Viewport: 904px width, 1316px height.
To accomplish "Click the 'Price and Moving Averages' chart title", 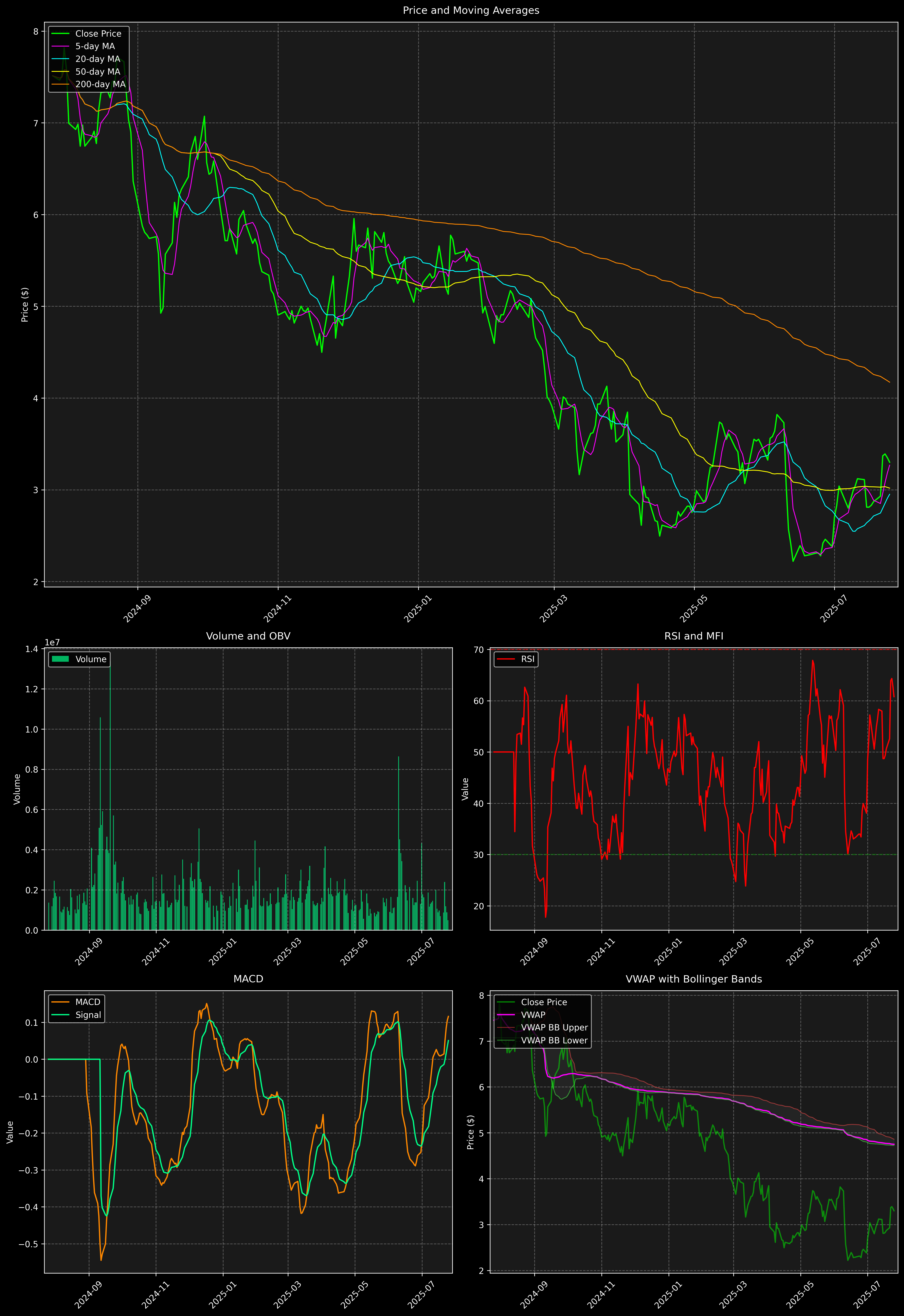I will pyautogui.click(x=471, y=10).
